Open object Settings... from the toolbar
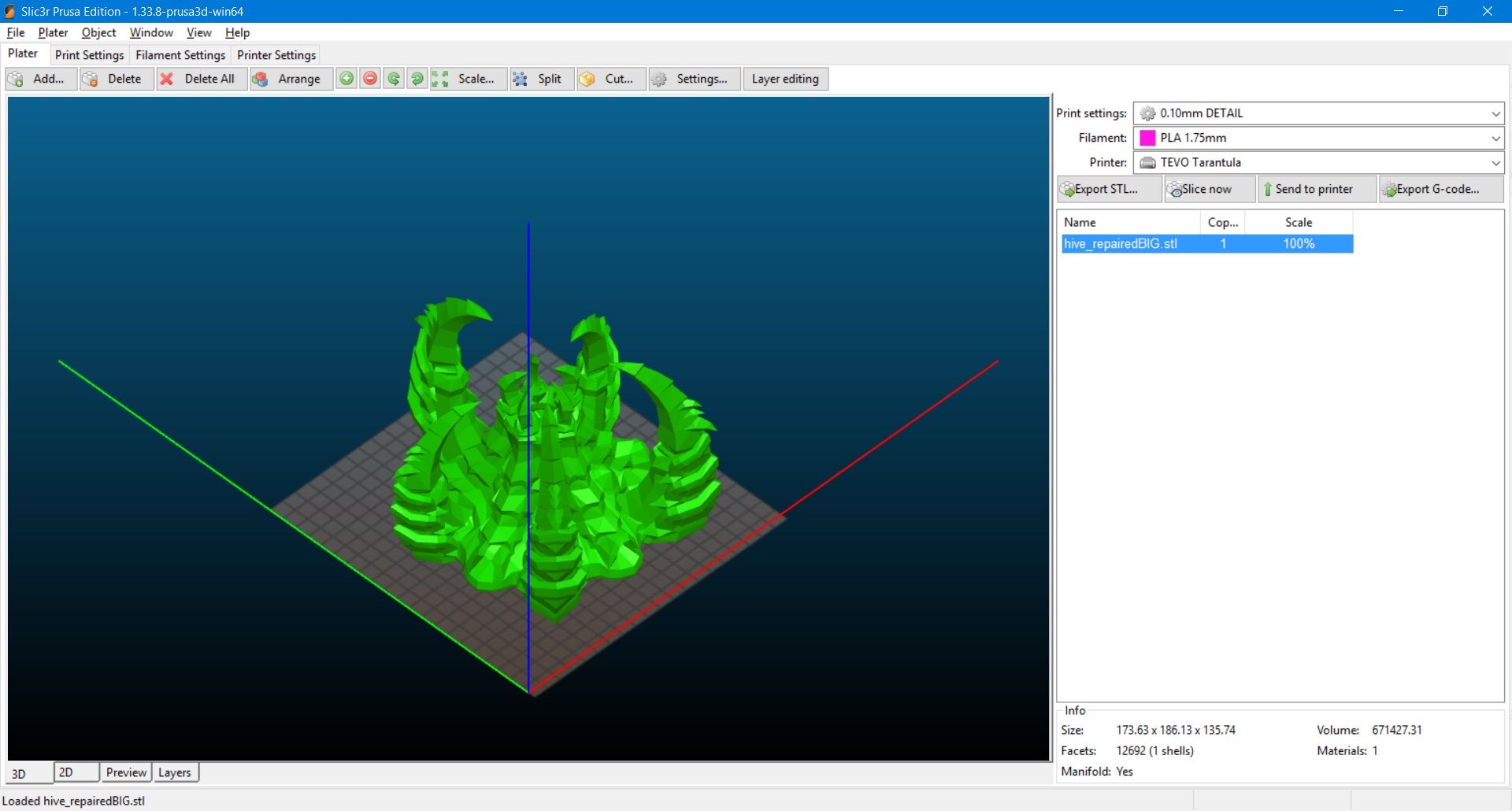Image resolution: width=1512 pixels, height=811 pixels. [x=695, y=79]
